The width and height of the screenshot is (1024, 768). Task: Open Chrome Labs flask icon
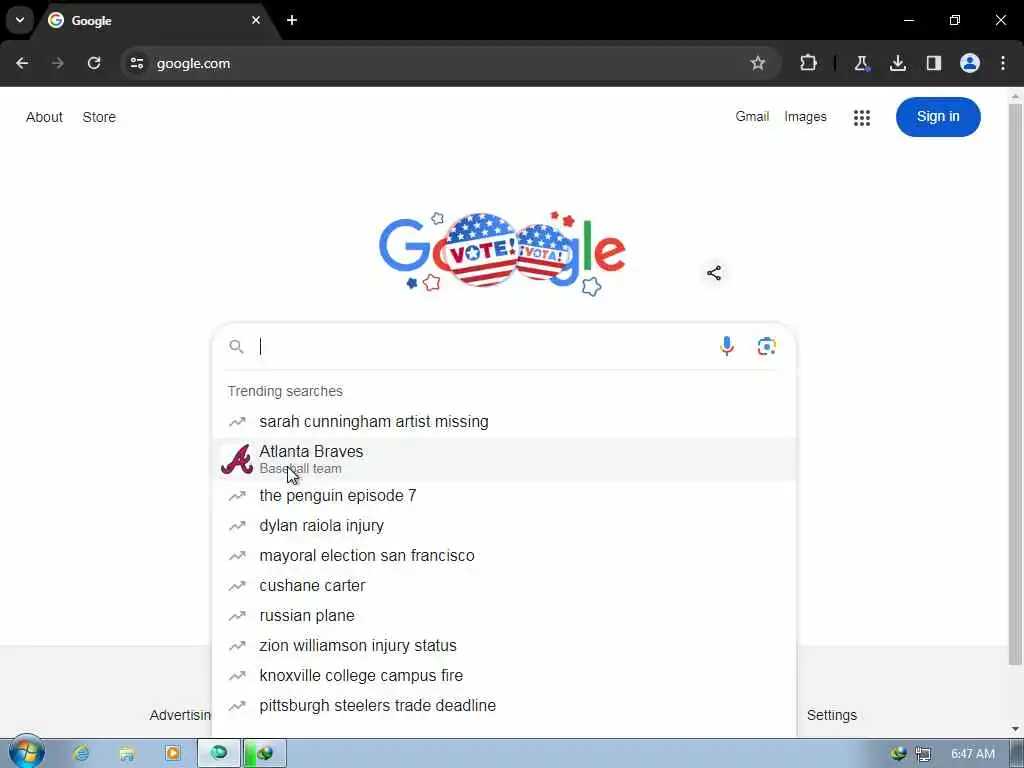(861, 63)
